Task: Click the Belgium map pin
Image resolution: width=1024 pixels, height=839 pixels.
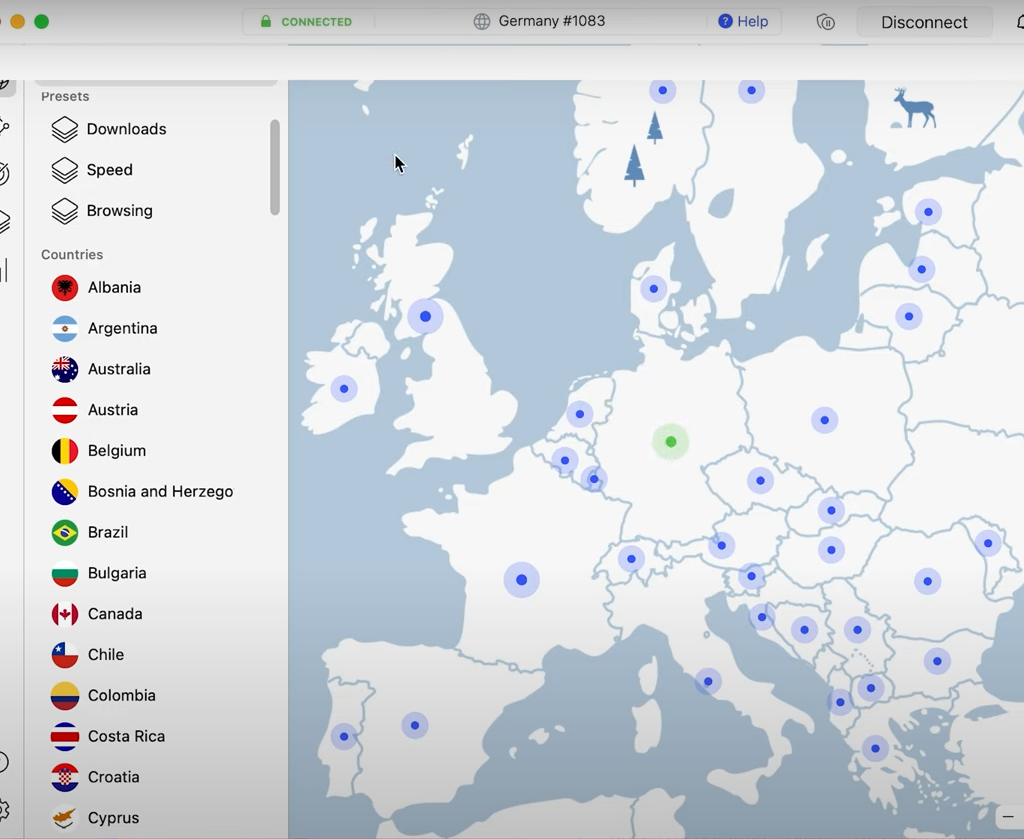Action: pos(565,460)
